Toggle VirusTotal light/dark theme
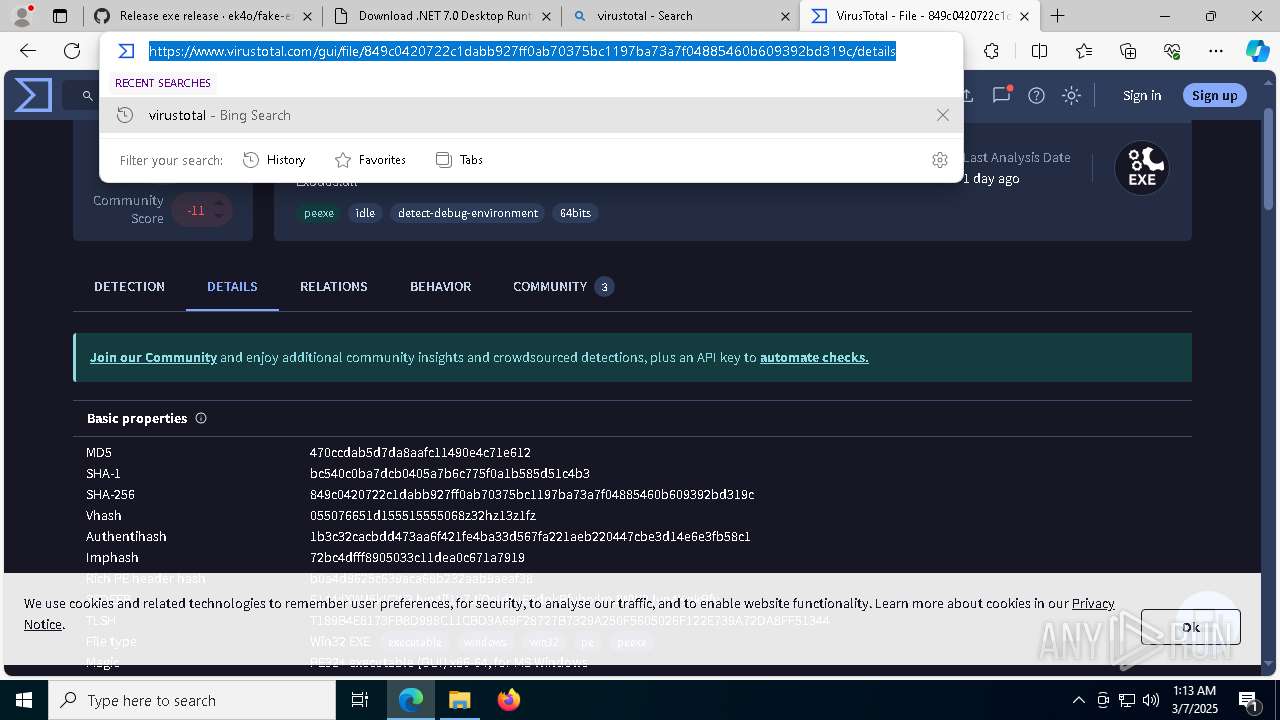Screen dimensions: 1280x720 tap(1071, 95)
